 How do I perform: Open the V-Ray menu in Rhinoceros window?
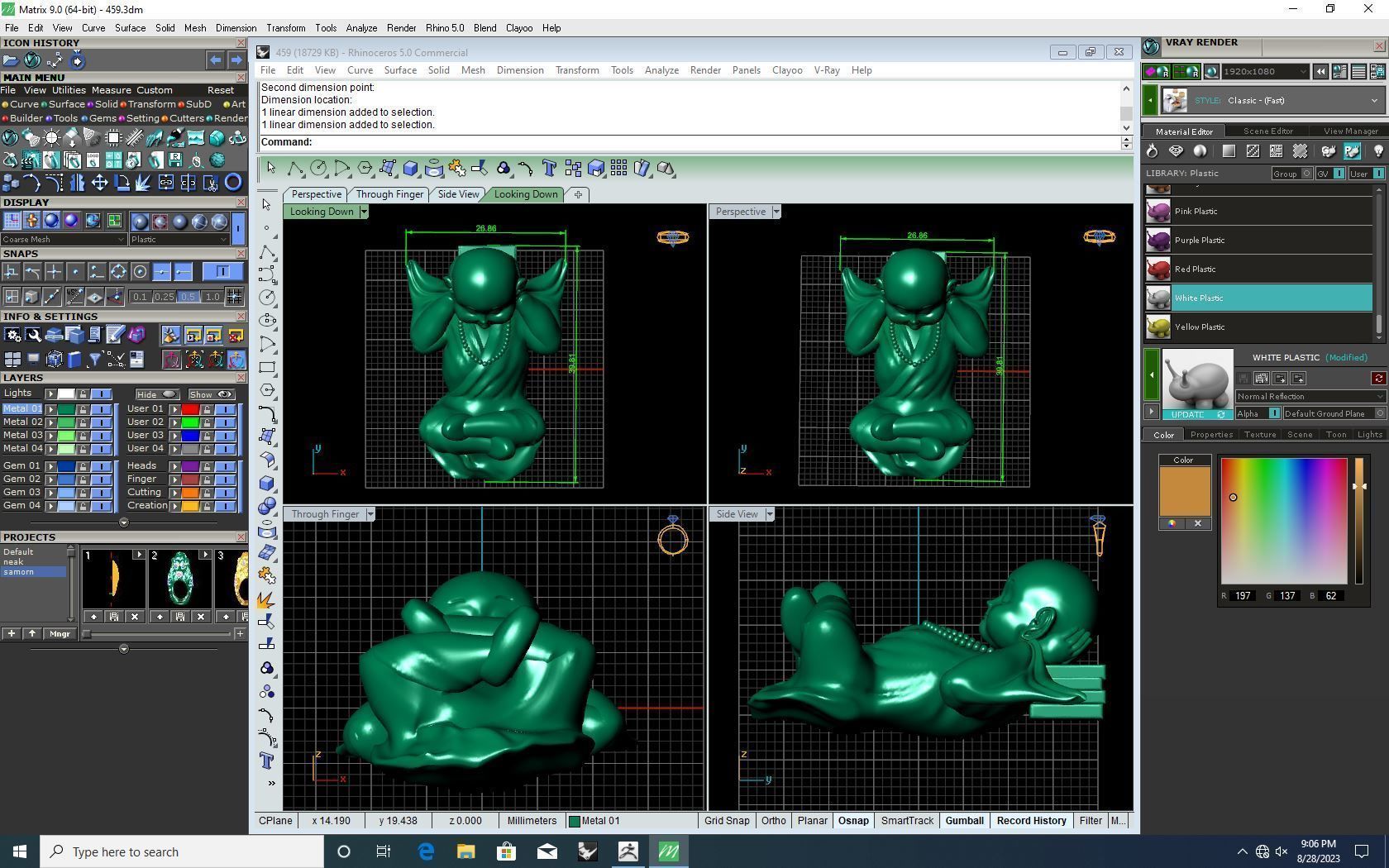(x=827, y=70)
